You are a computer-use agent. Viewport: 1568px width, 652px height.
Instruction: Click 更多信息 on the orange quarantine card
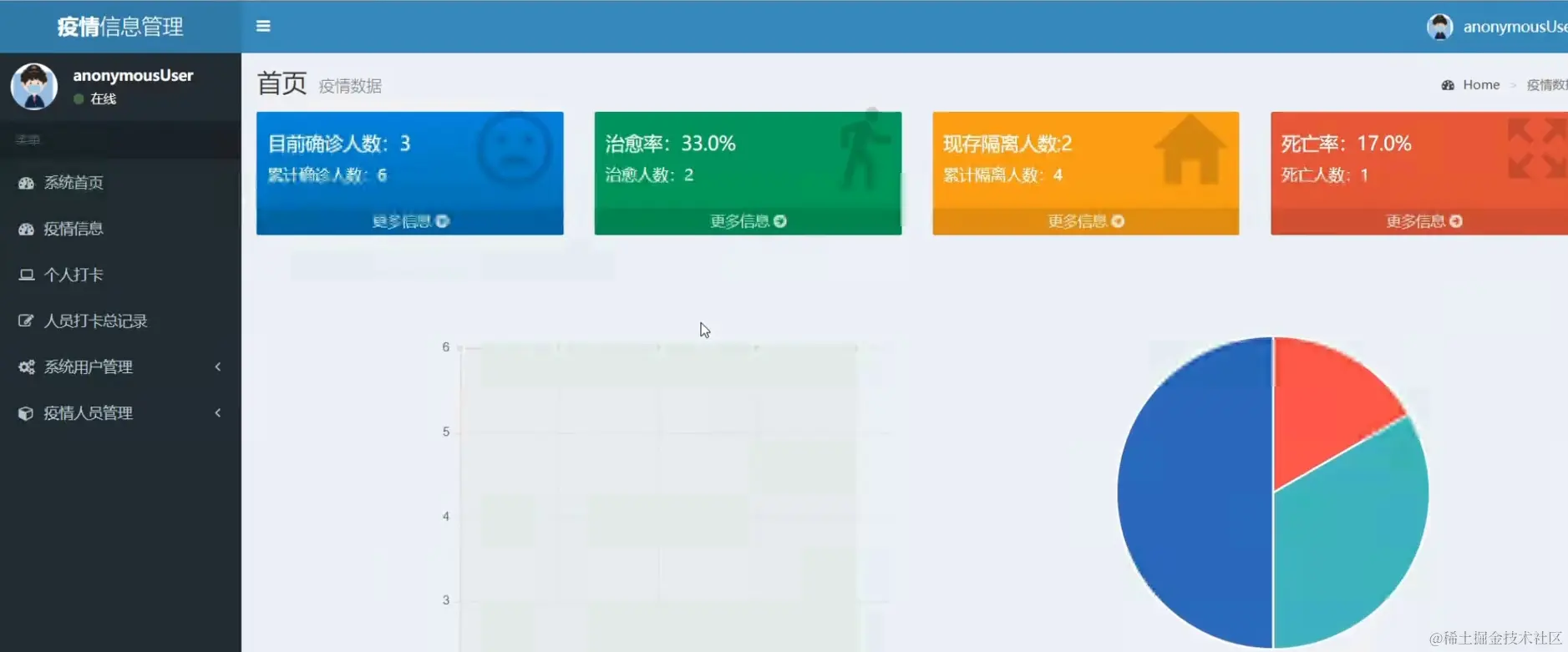click(x=1086, y=221)
